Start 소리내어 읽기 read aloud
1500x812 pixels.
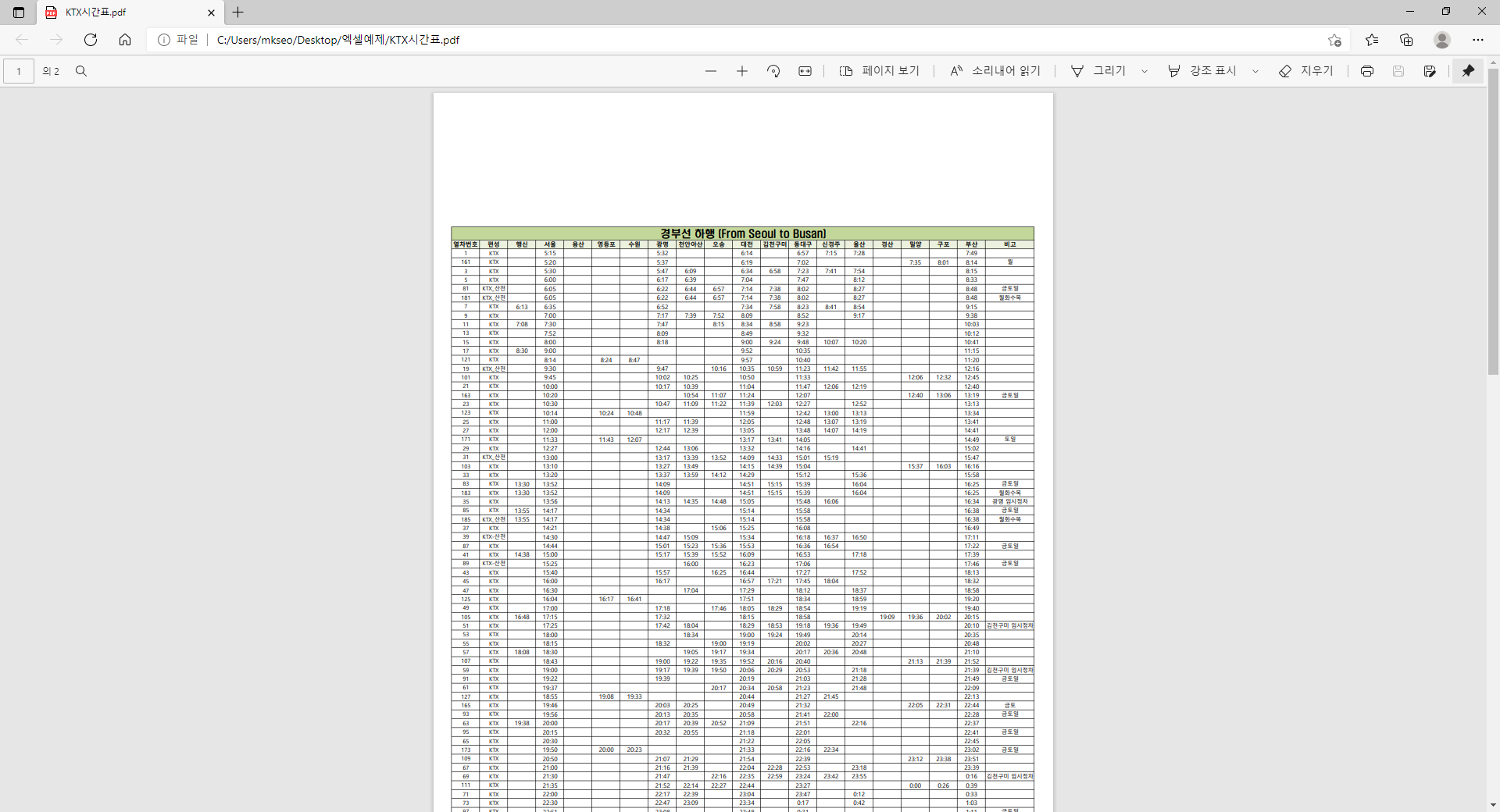coord(995,71)
